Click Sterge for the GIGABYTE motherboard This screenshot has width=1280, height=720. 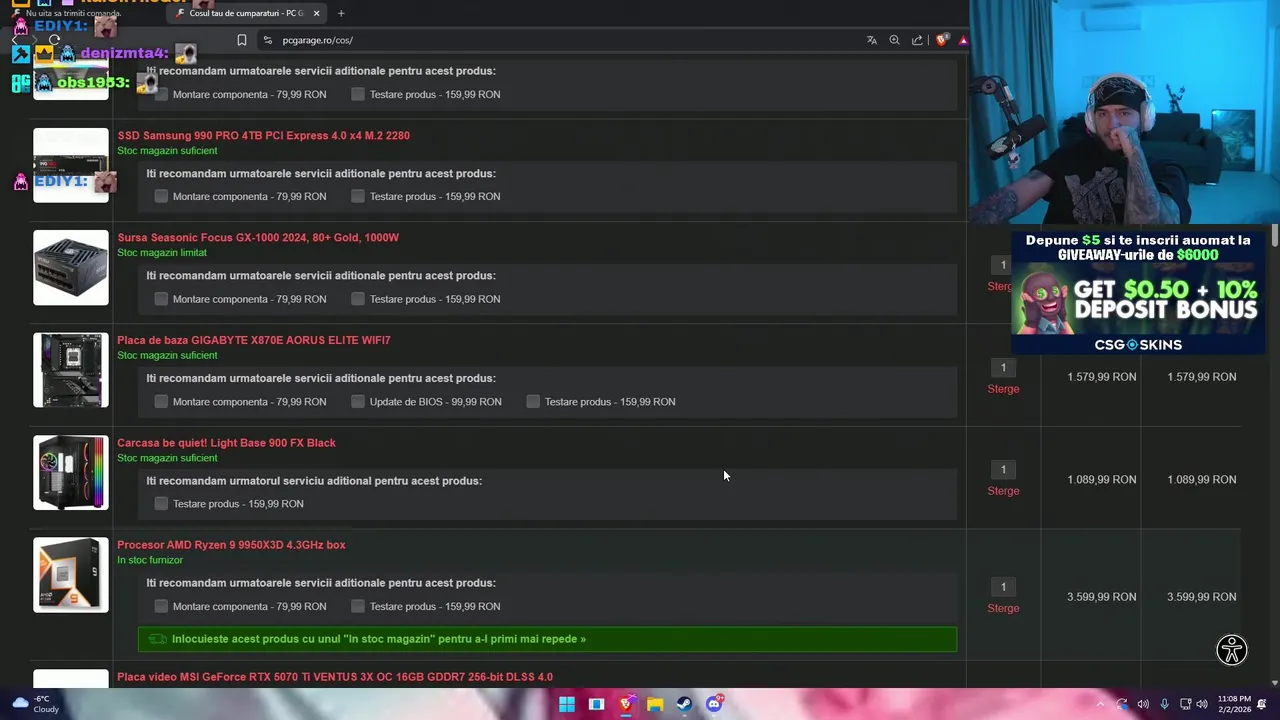[1003, 389]
